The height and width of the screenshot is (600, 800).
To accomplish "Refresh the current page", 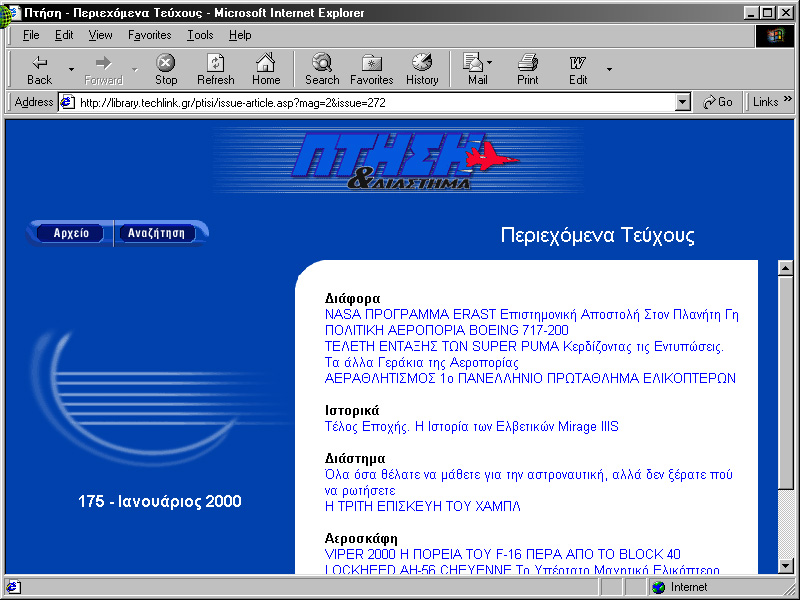I will point(215,70).
